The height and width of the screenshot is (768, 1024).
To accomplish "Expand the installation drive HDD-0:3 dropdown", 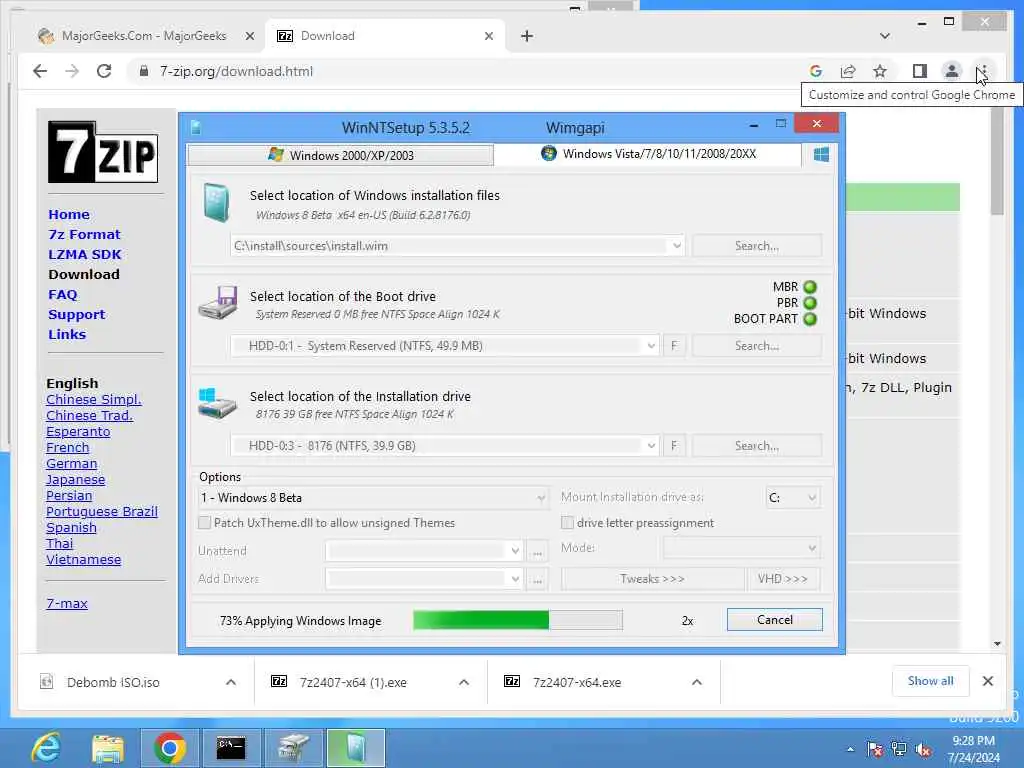I will click(x=650, y=446).
